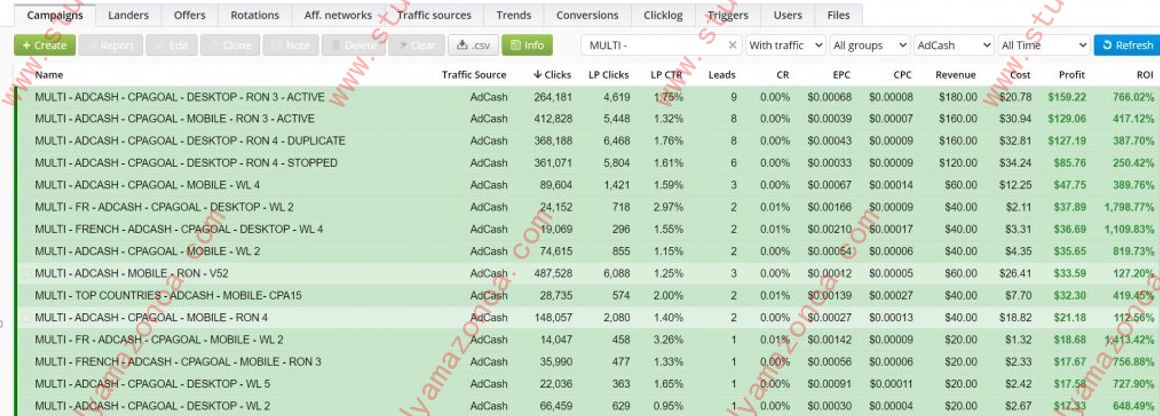This screenshot has width=1160, height=416.
Task: Sort by the Leads column header
Action: tap(722, 75)
